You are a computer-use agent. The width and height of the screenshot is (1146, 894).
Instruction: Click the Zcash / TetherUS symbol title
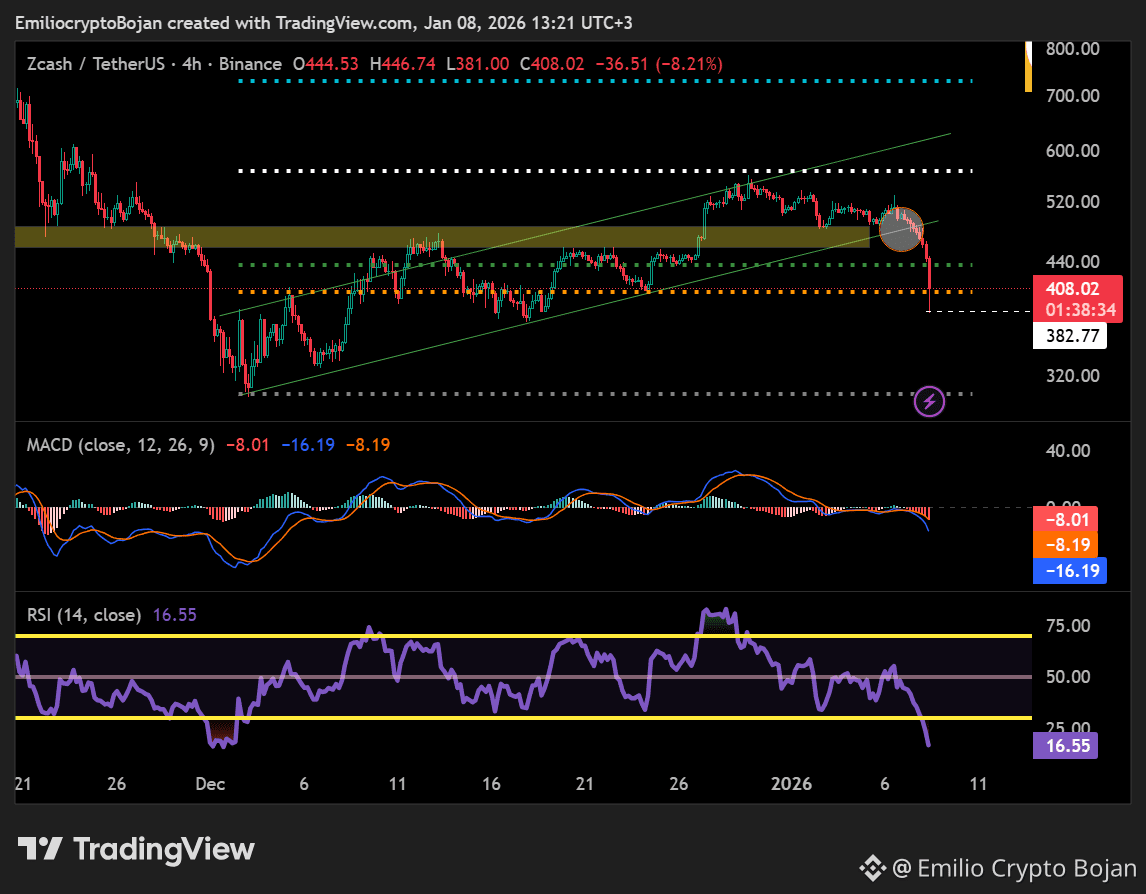(96, 64)
